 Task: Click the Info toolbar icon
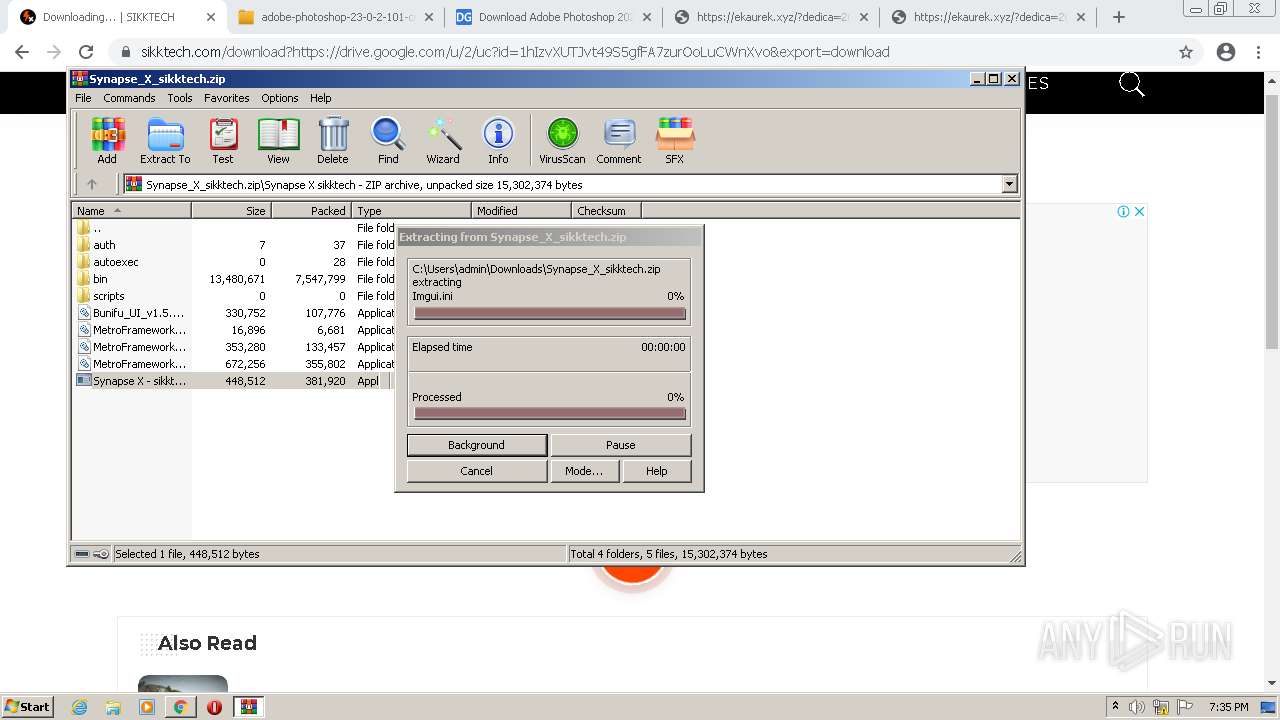498,140
